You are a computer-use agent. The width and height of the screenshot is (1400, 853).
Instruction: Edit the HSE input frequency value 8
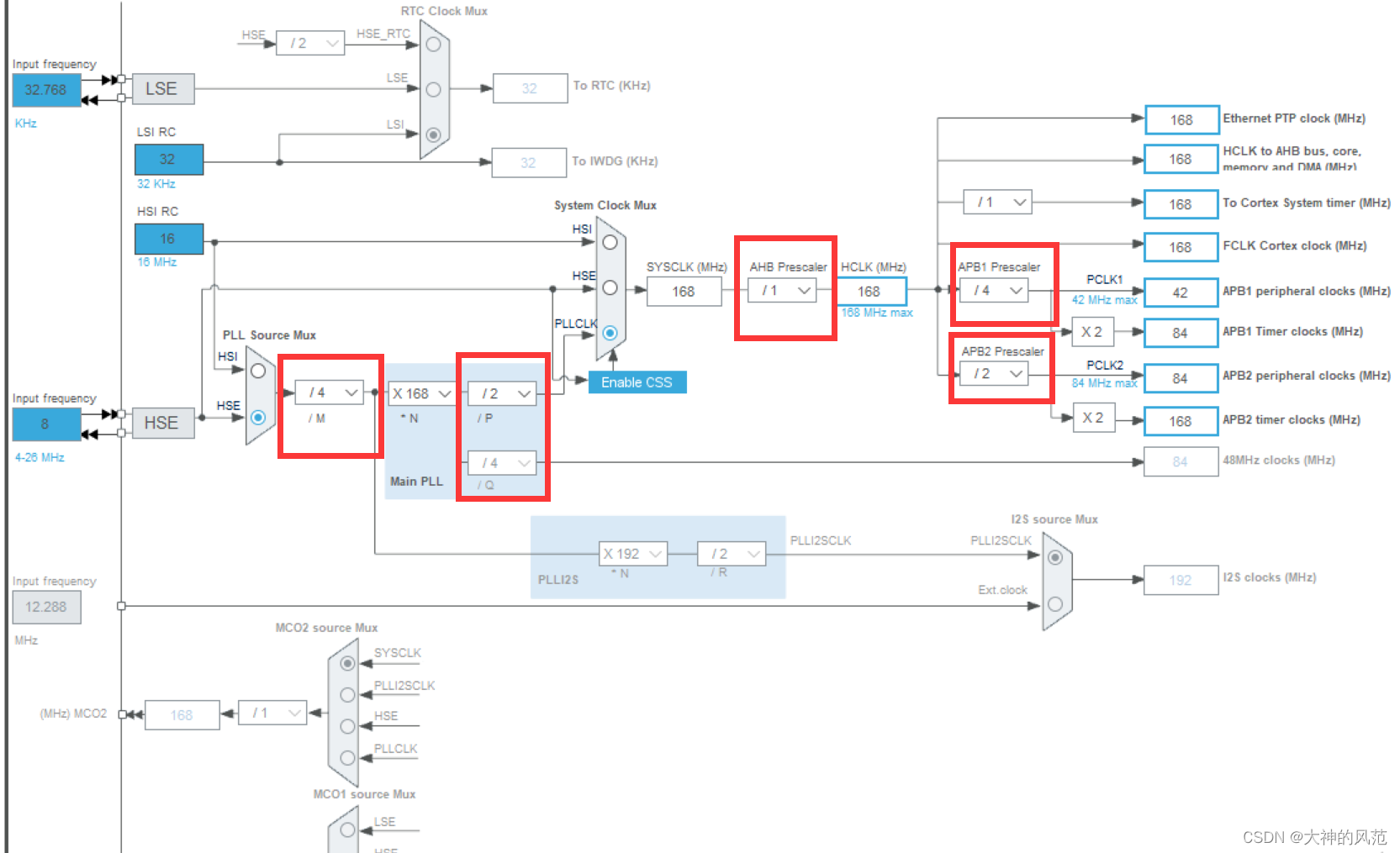click(46, 424)
